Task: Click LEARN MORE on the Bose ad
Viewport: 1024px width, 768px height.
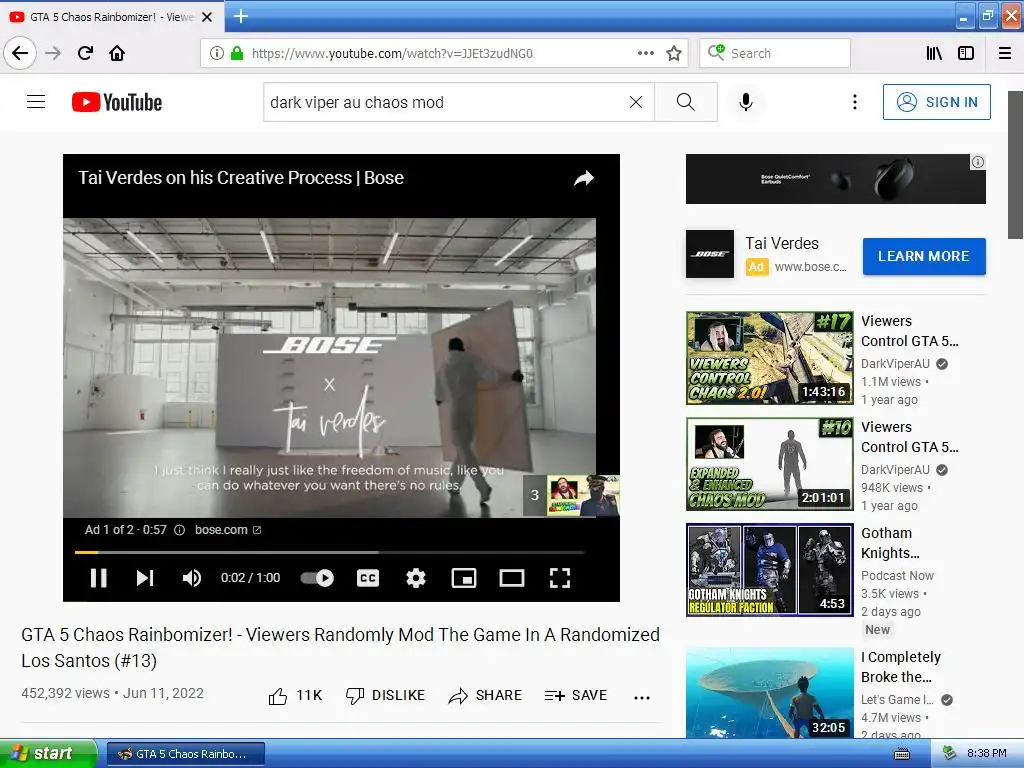Action: coord(923,256)
